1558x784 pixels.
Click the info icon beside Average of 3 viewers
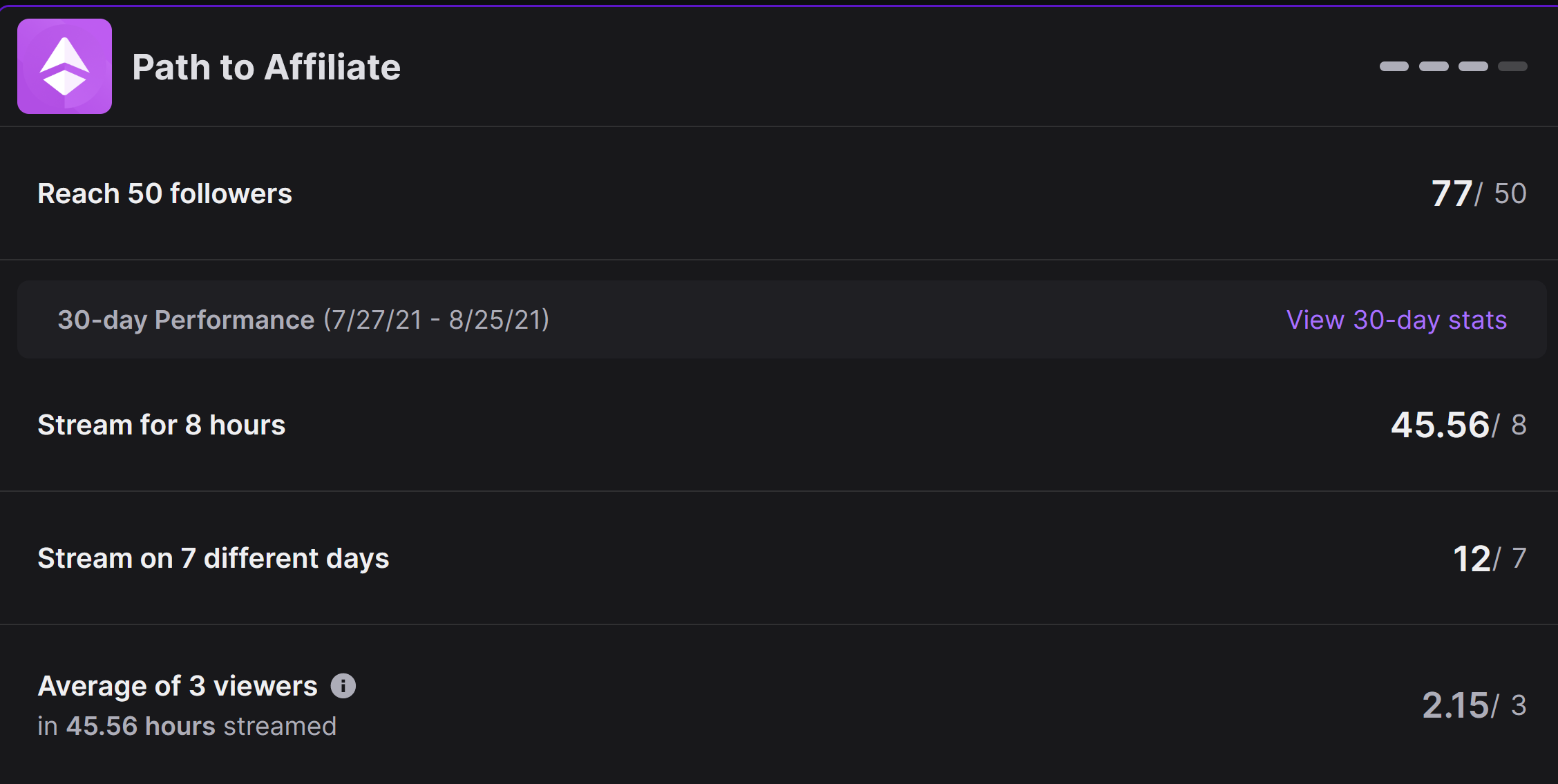pos(343,686)
